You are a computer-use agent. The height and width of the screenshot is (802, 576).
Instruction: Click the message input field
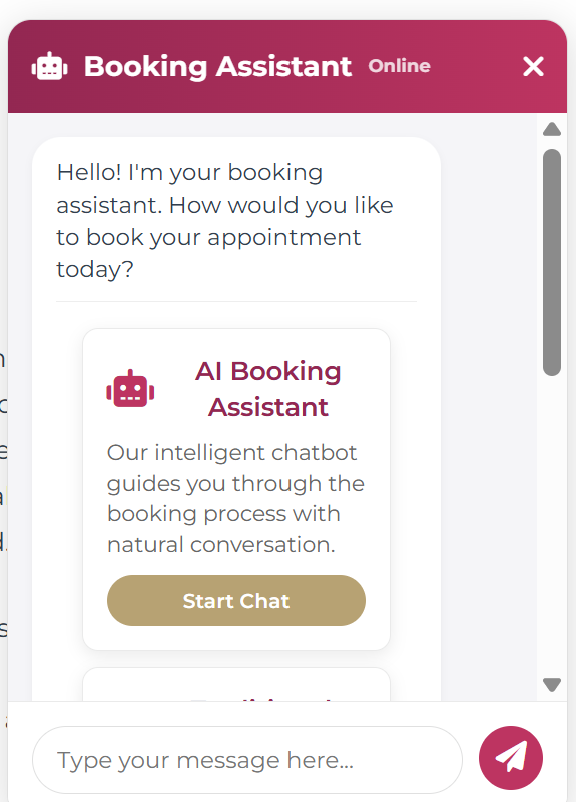246,759
